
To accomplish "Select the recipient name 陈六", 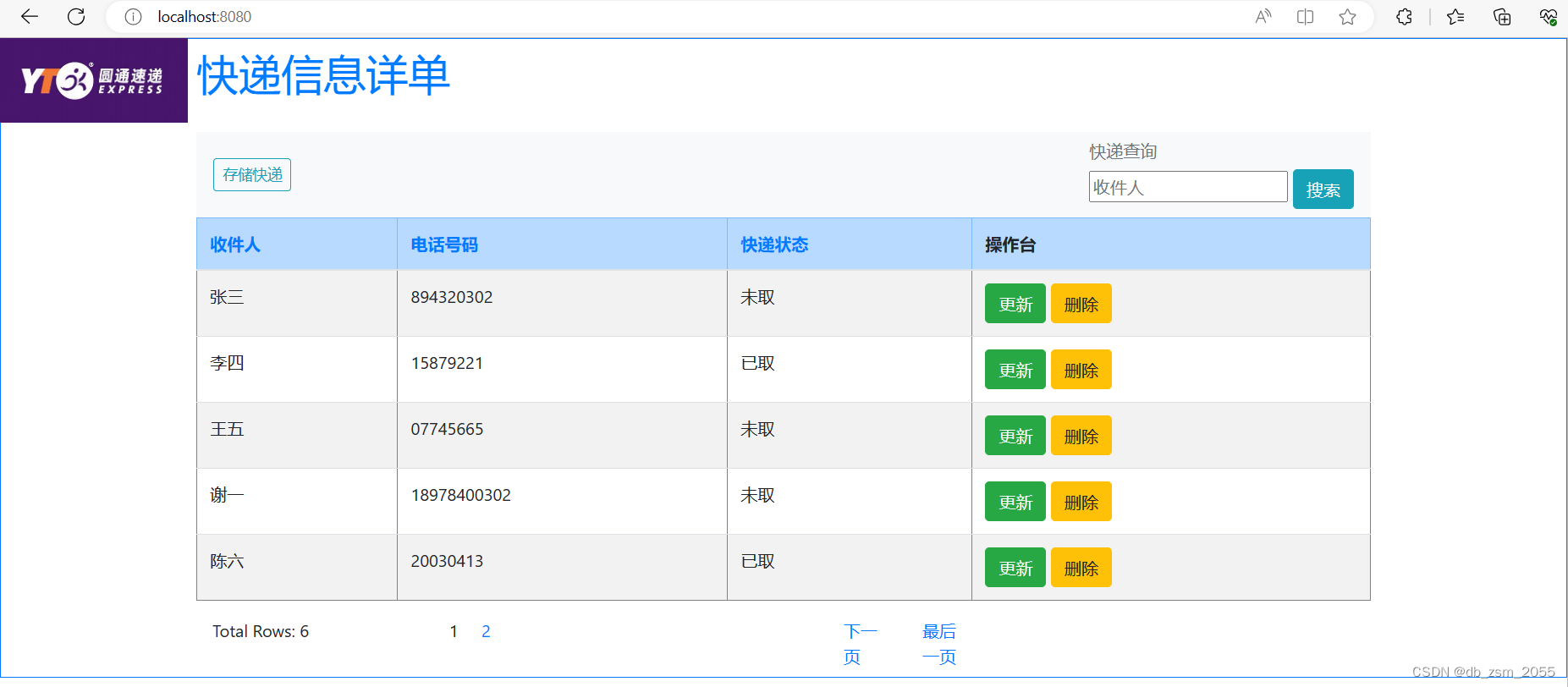I will coord(227,561).
